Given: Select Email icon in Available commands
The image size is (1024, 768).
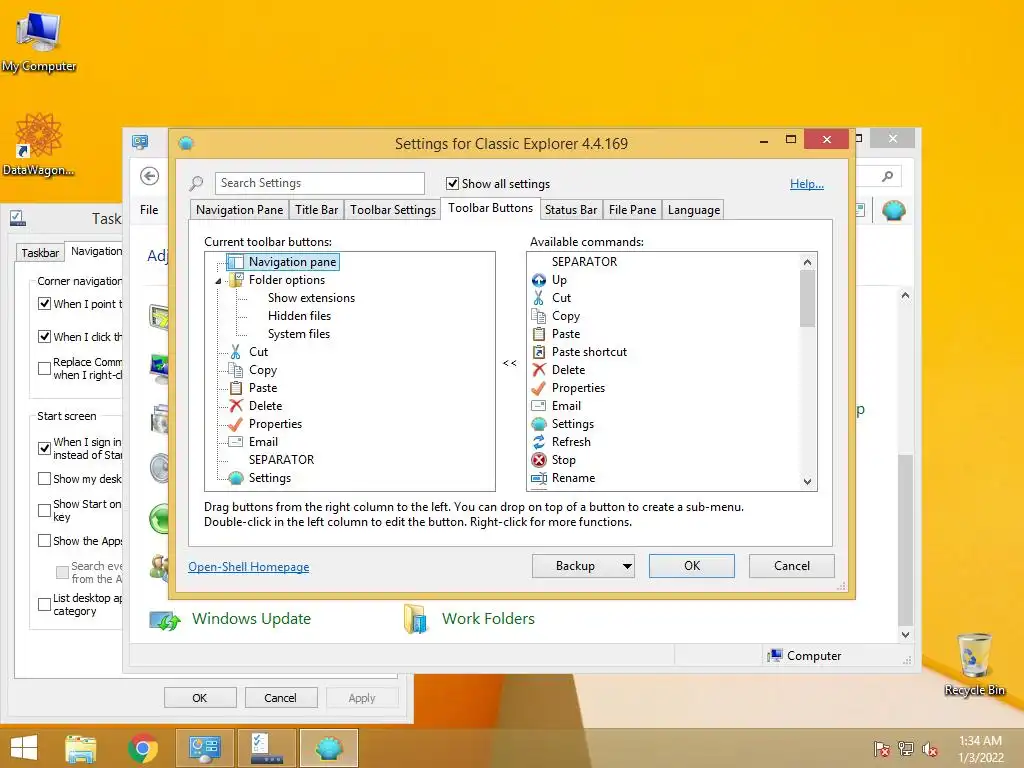Looking at the screenshot, I should click(539, 406).
